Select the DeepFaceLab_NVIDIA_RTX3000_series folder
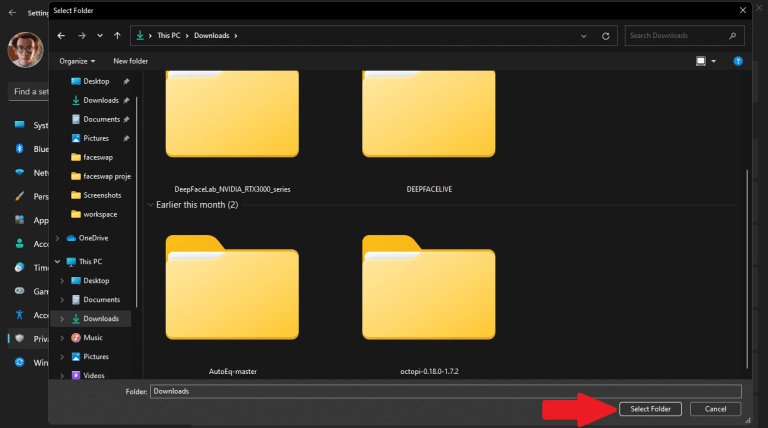 (x=232, y=131)
